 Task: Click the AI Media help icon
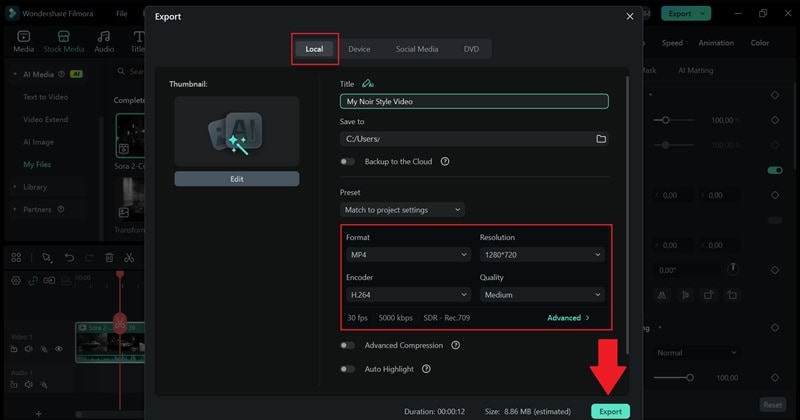[61, 74]
